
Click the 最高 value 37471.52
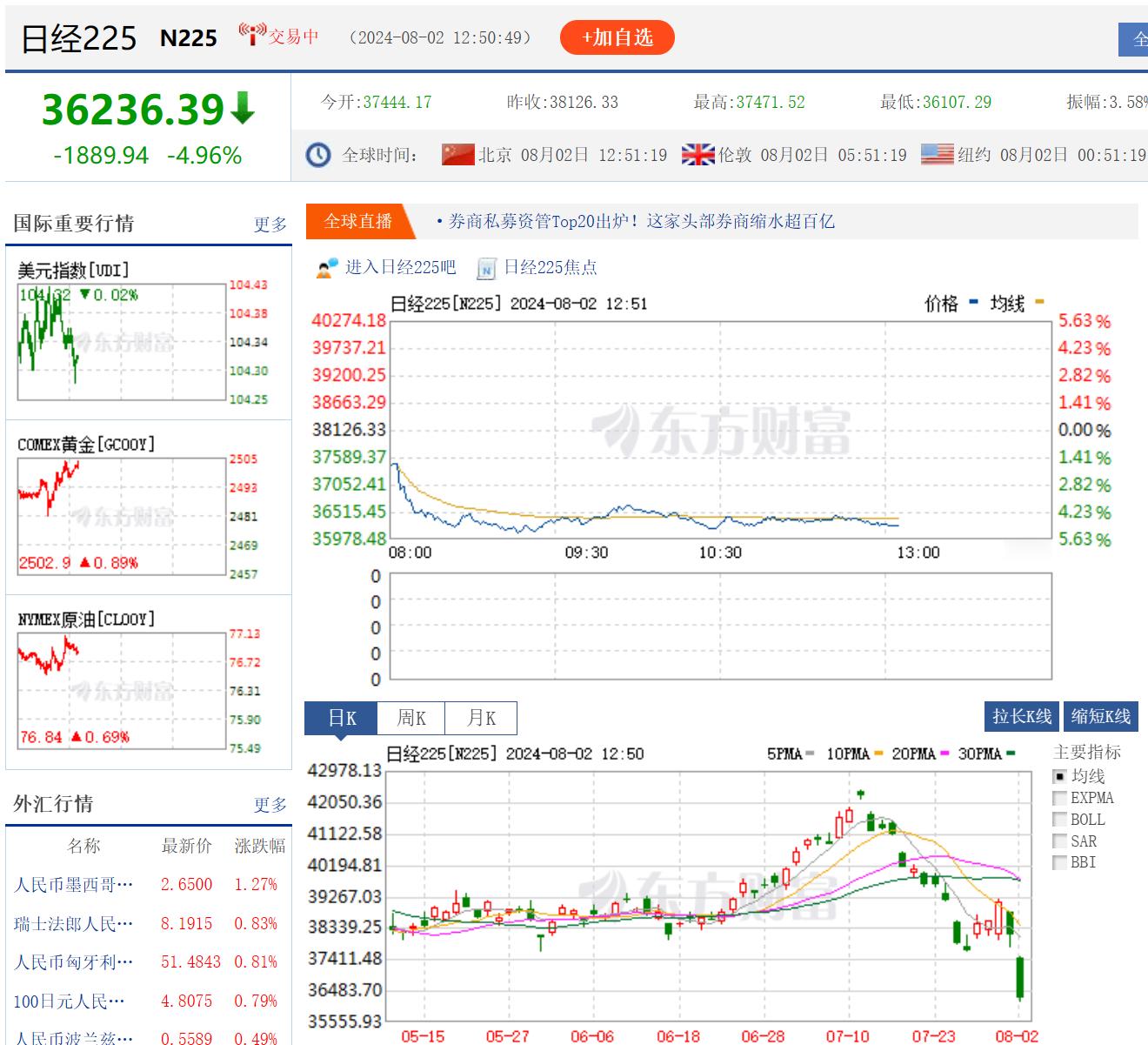[771, 102]
